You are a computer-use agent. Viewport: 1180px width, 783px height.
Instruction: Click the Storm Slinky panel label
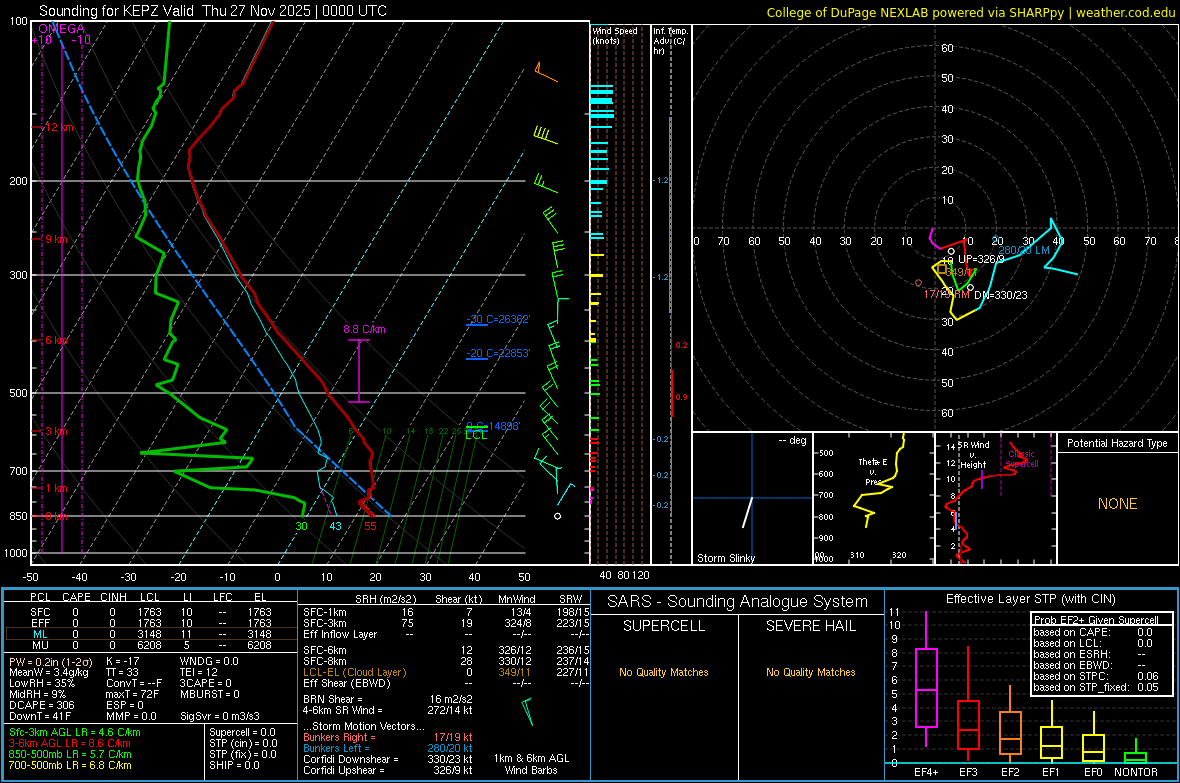(725, 558)
